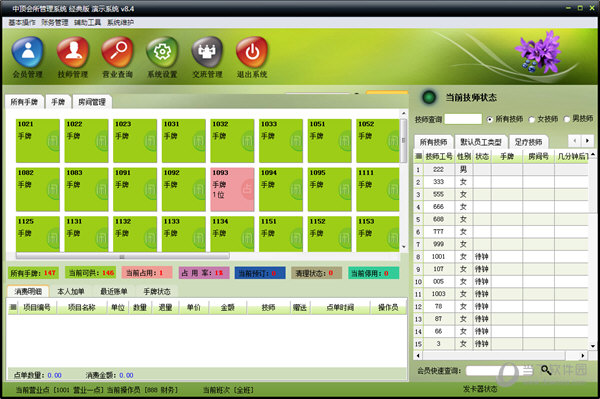Select hand-card tile 1022
This screenshot has height=399, width=600.
pyautogui.click(x=86, y=141)
